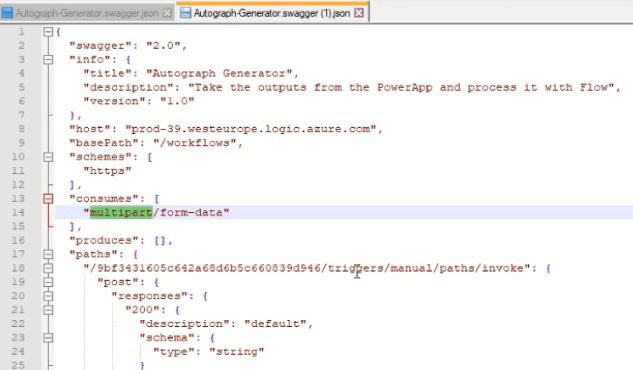Viewport: 633px width, 370px height.
Task: Click save icon on first file tab
Action: click(7, 13)
